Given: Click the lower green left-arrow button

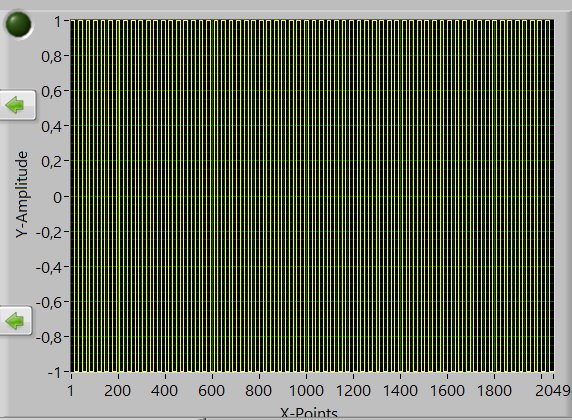Looking at the screenshot, I should pos(15,321).
